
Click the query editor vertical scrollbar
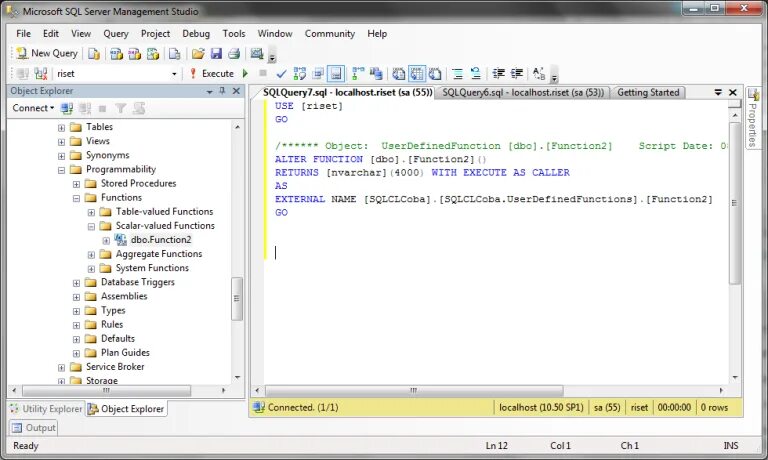(x=735, y=202)
